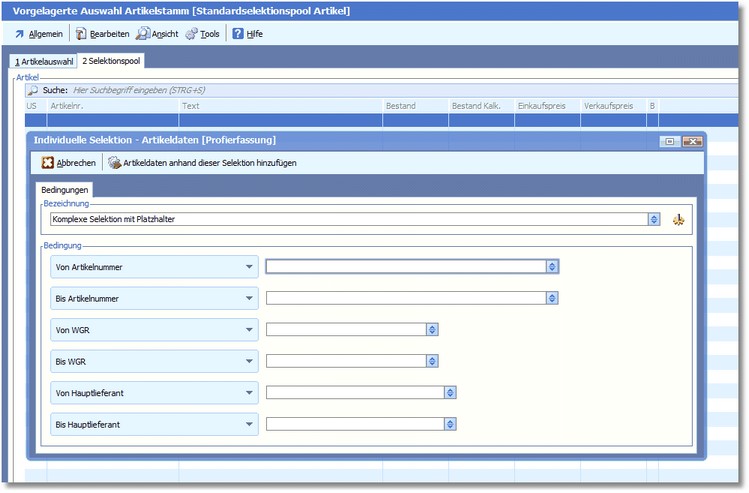
Task: Click the Allgemein arrow icon in toolbar
Action: point(19,33)
